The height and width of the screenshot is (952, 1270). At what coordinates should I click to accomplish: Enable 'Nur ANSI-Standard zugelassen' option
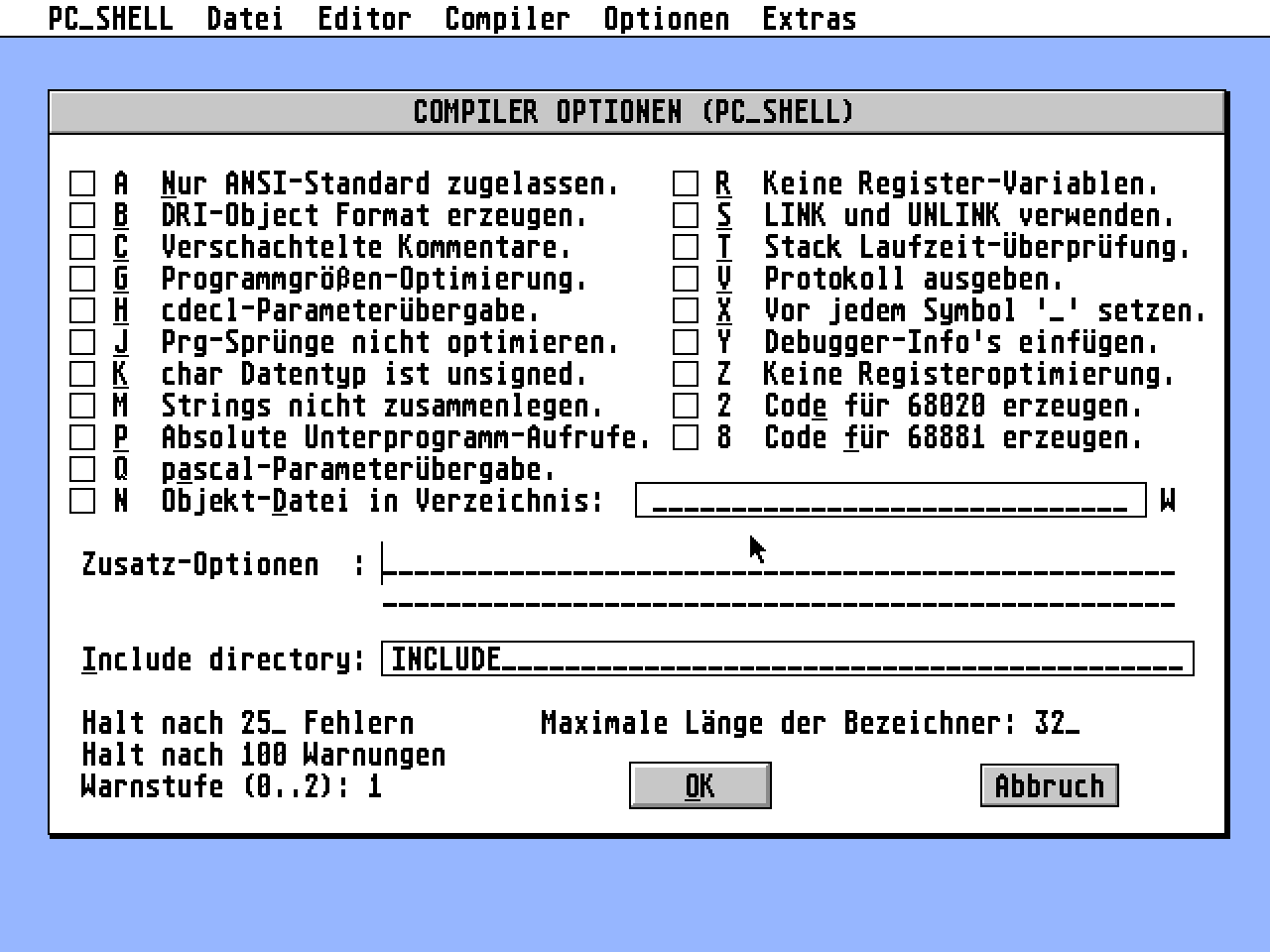[82, 182]
